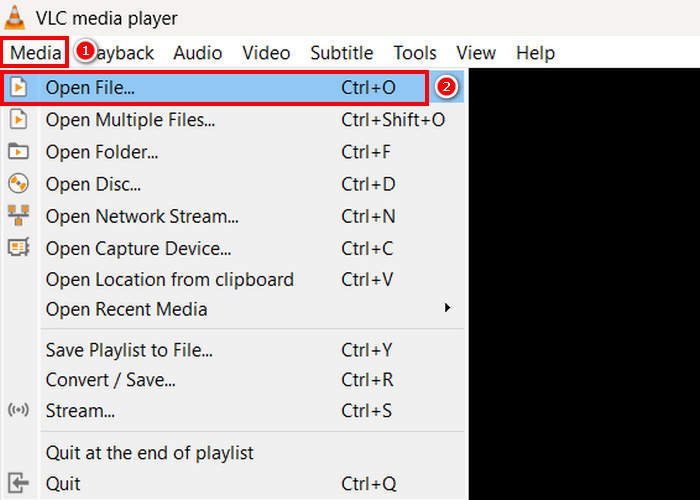Viewport: 700px width, 500px height.
Task: Toggle Quit at the end of playlist
Action: tap(149, 453)
